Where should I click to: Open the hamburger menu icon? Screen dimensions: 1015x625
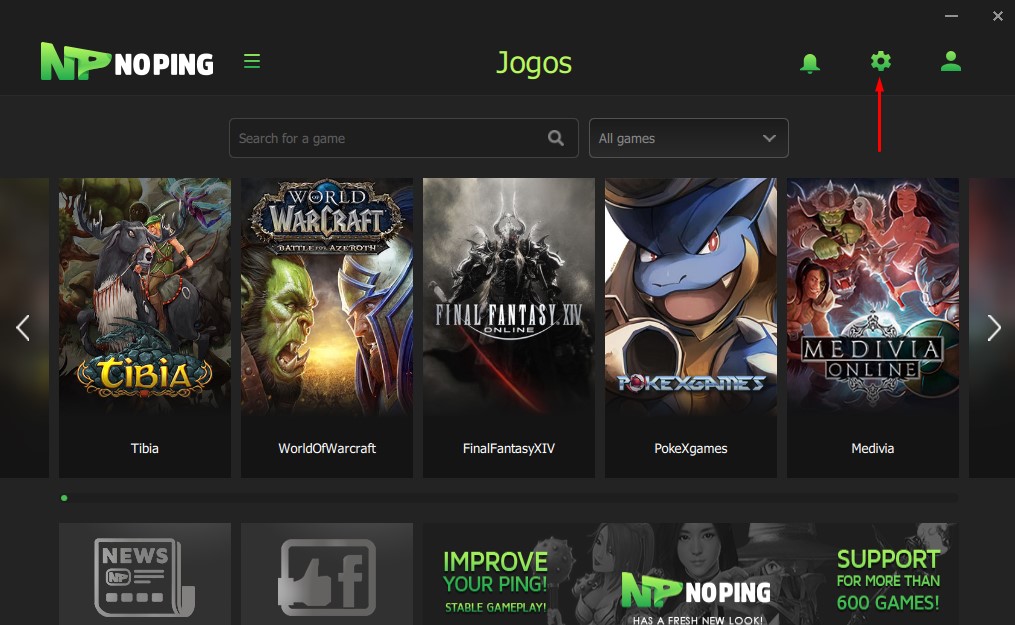[x=252, y=61]
